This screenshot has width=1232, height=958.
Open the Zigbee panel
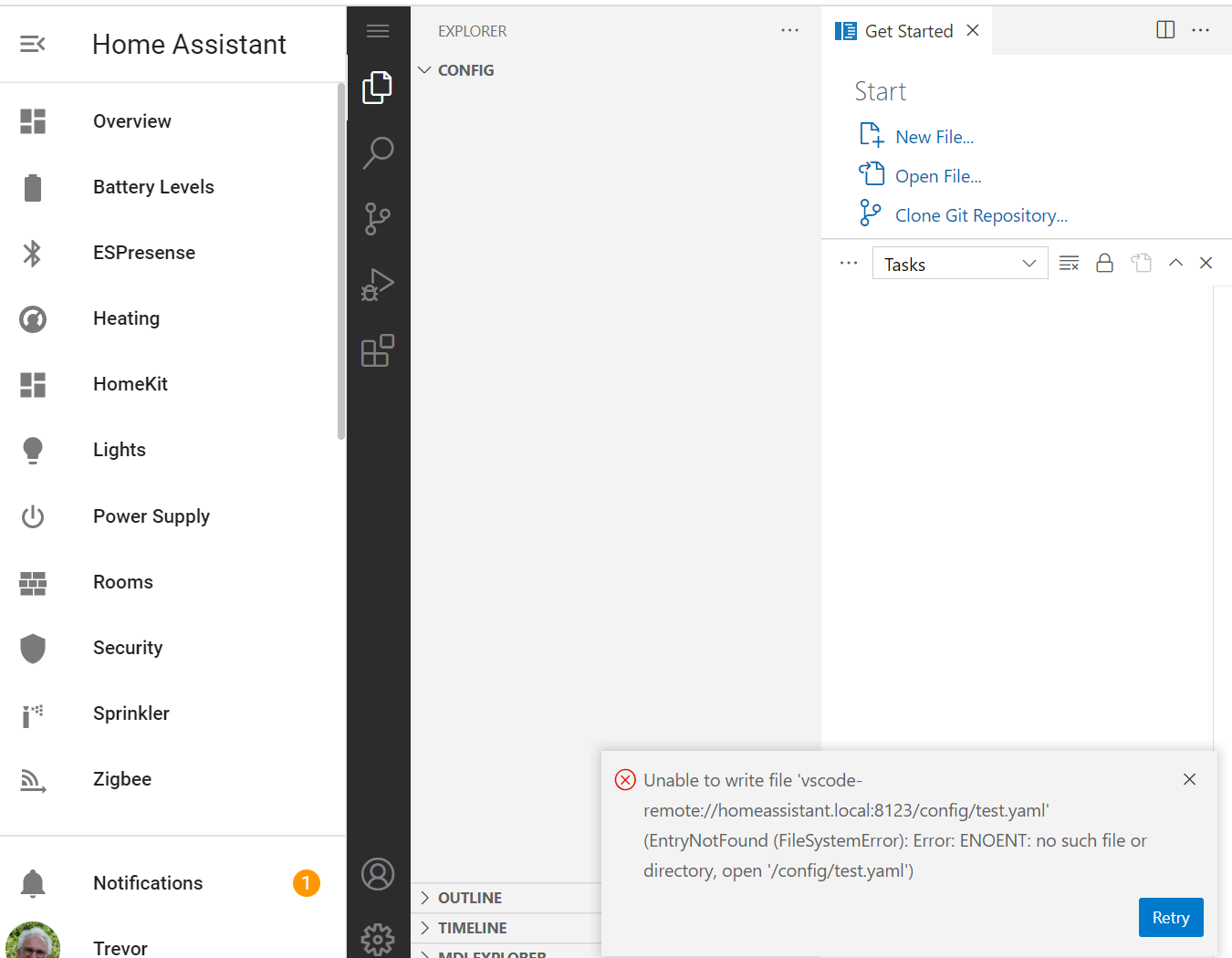coord(122,779)
